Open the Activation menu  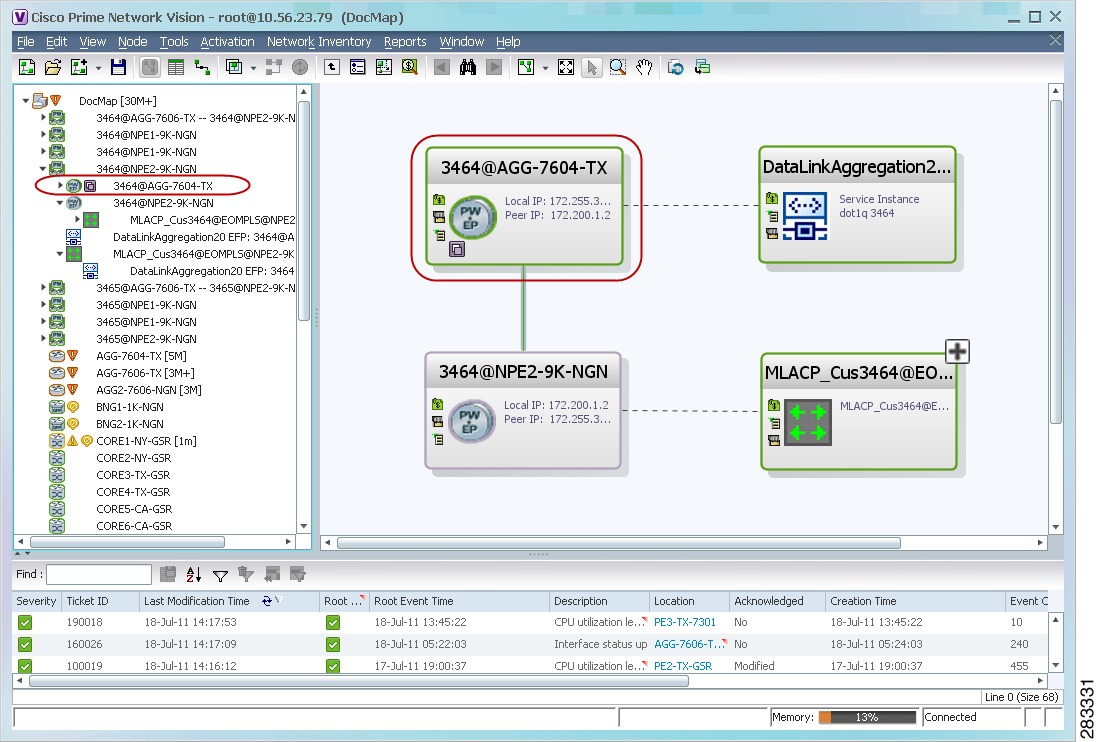pos(228,42)
